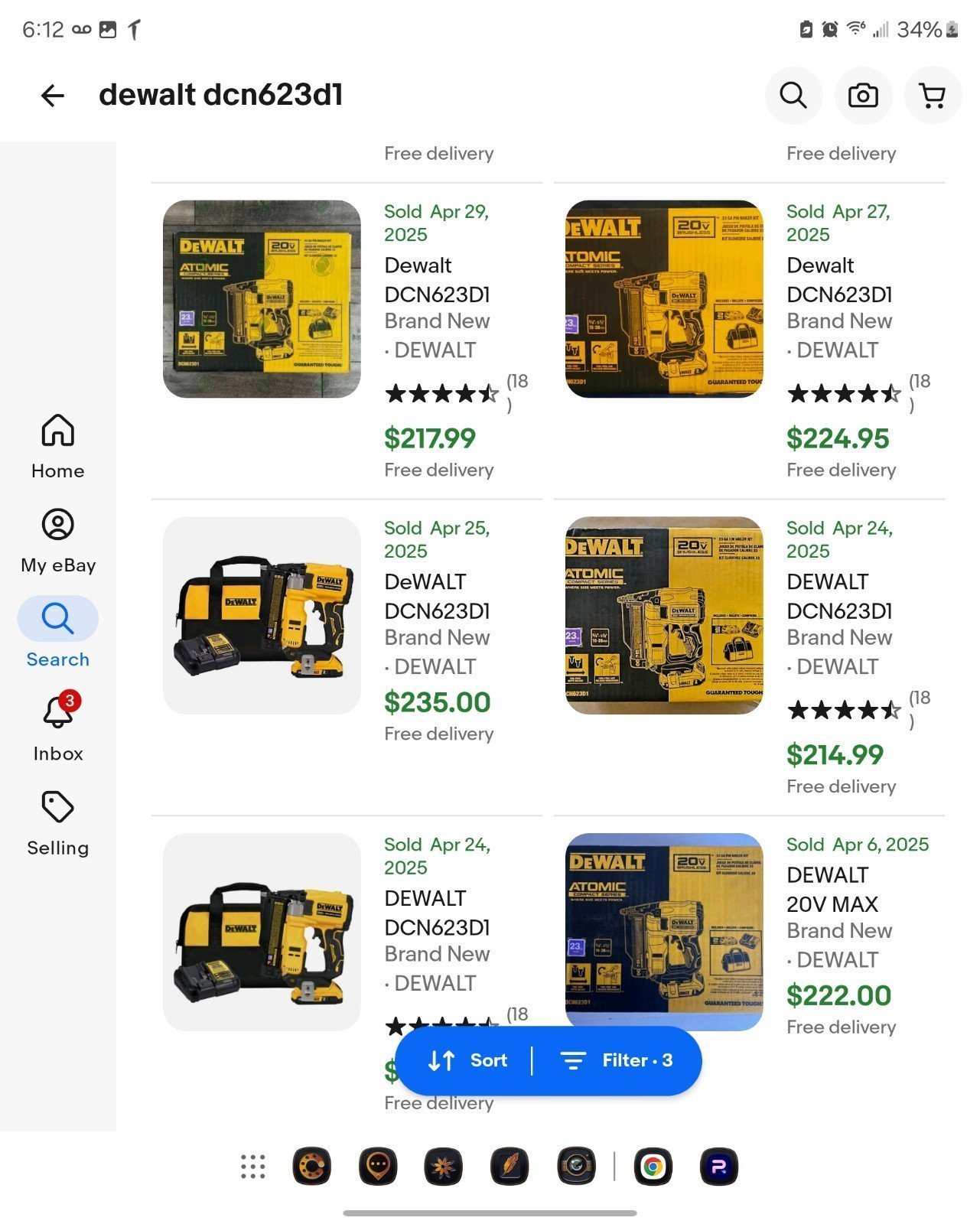Open camera image search
The width and height of the screenshot is (980, 1224).
(863, 96)
